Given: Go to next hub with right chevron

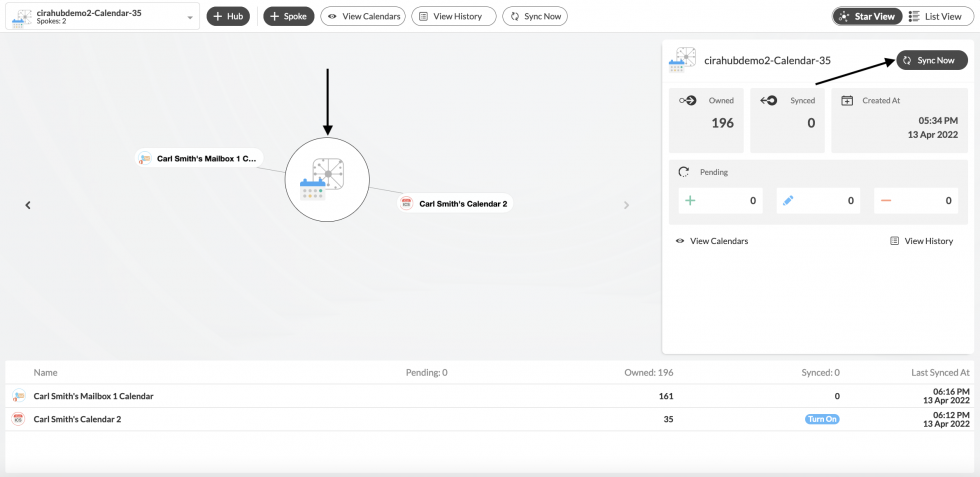Looking at the screenshot, I should point(626,205).
